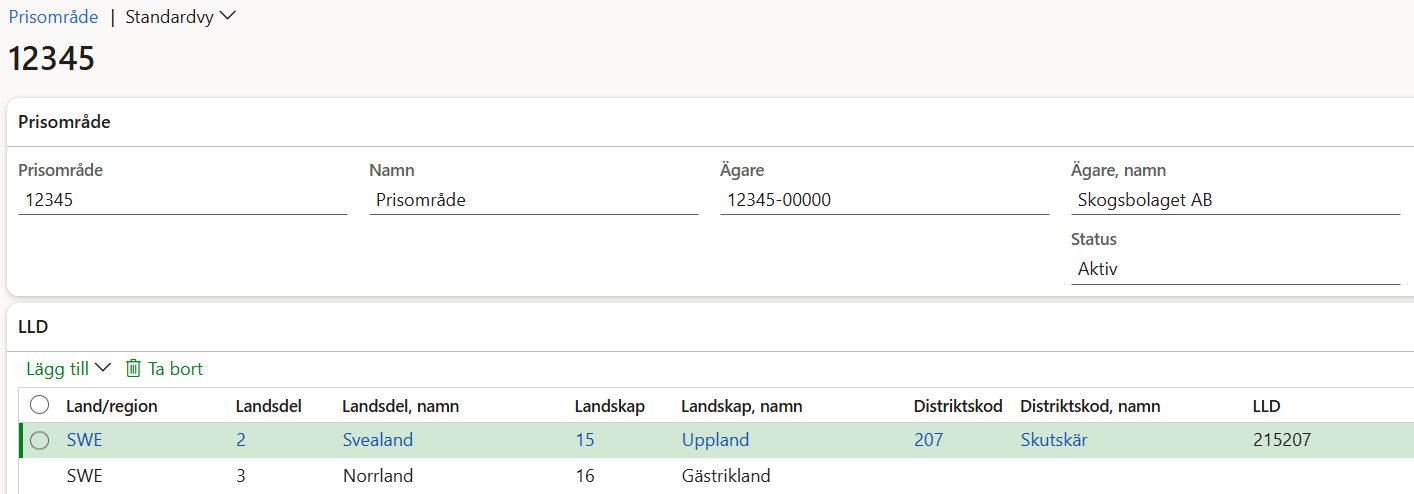The width and height of the screenshot is (1414, 494).
Task: Open the Prisområde breadcrumb link
Action: tap(54, 17)
